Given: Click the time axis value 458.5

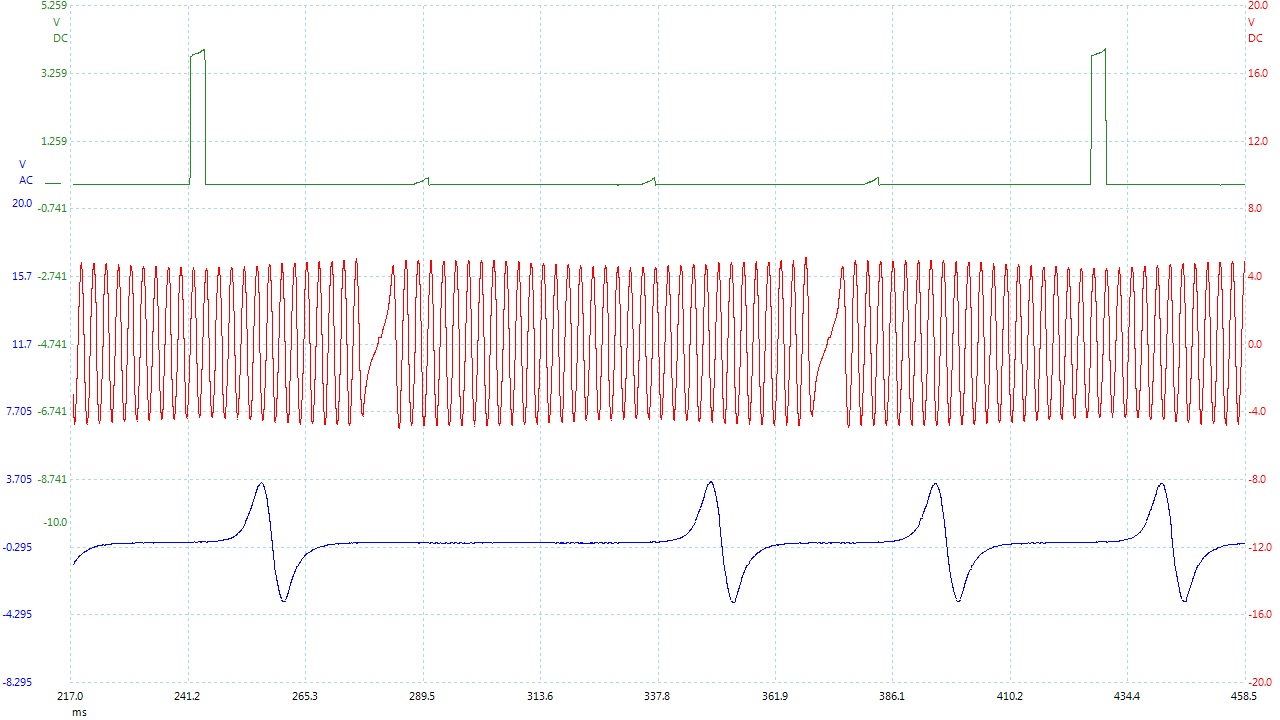Looking at the screenshot, I should 1244,697.
